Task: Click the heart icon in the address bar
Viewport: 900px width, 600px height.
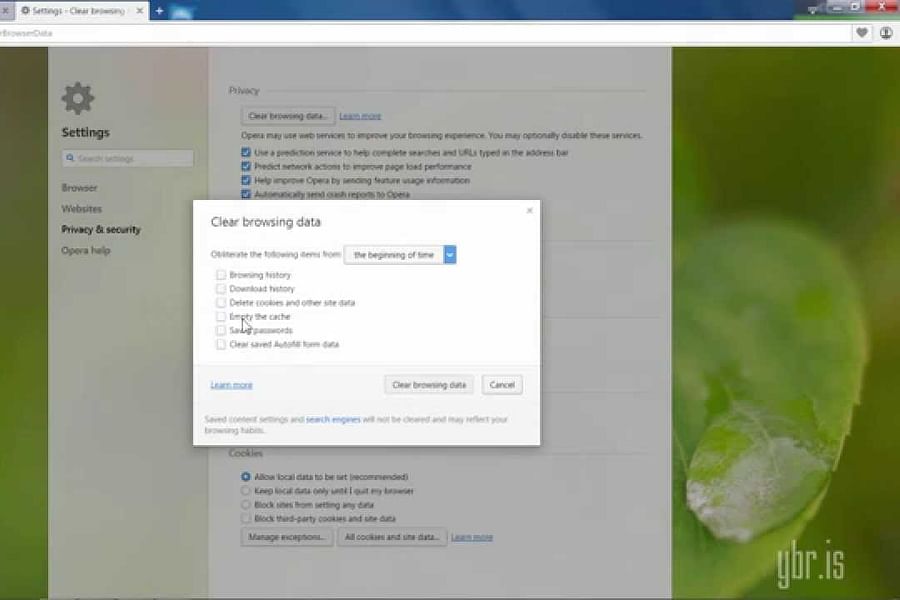Action: (x=860, y=33)
